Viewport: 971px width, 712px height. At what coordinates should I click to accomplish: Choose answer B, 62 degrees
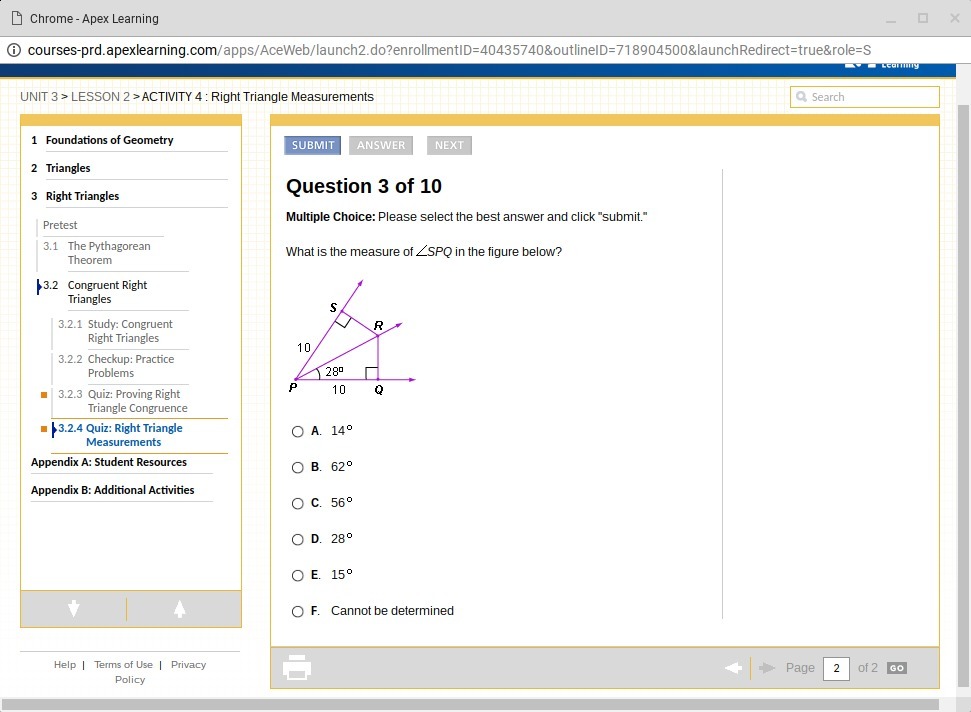click(297, 467)
